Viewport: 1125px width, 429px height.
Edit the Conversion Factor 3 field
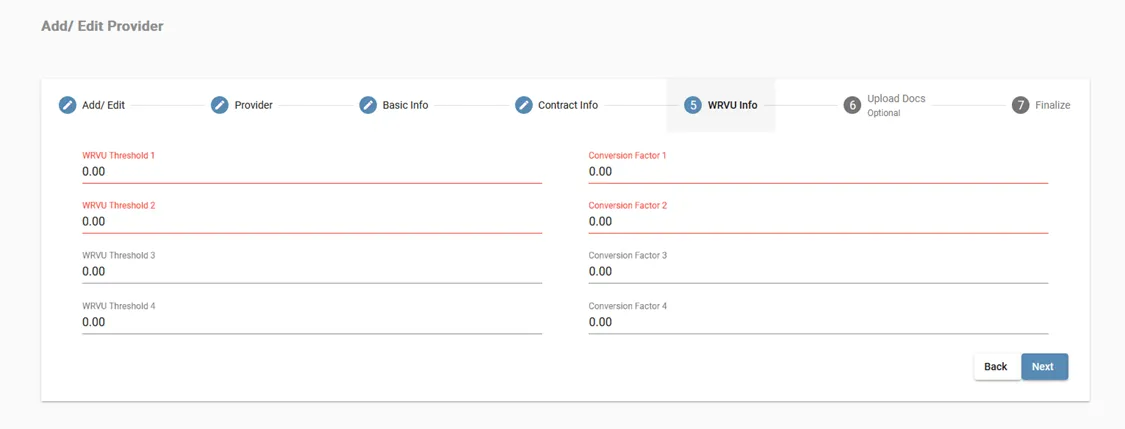pyautogui.click(x=817, y=272)
